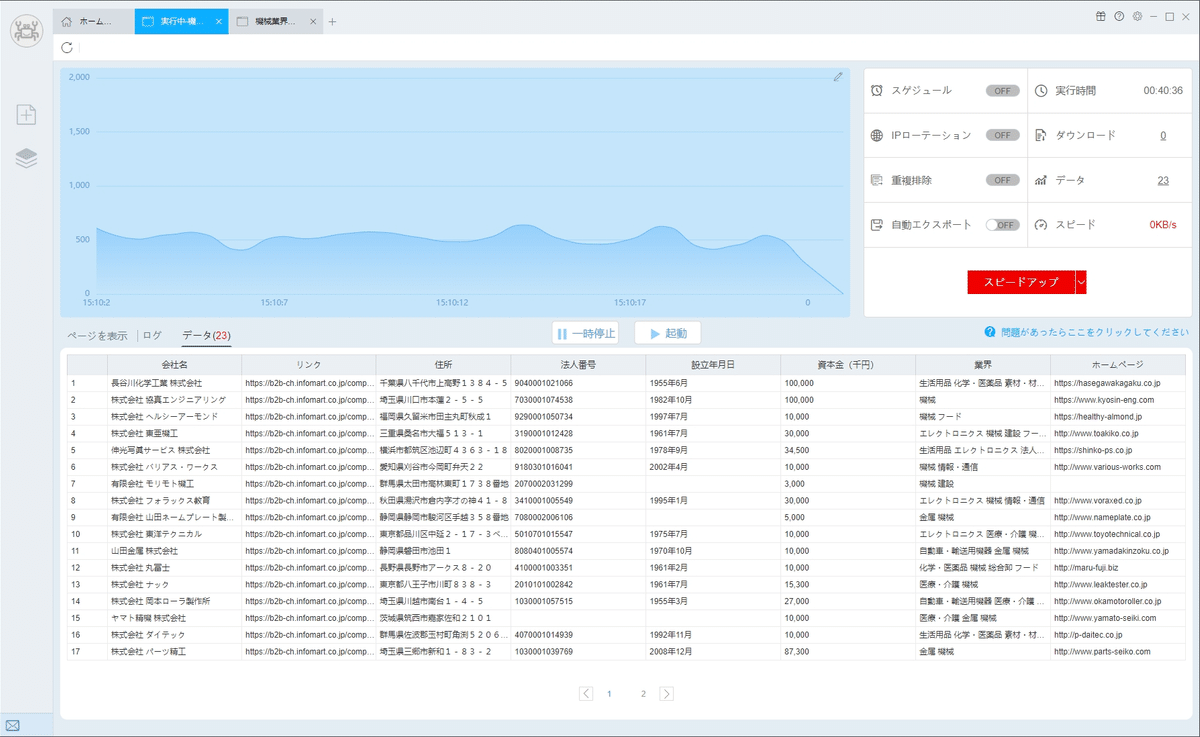
Task: Expand the dropdown arrow next to スピードアップ
Action: point(1081,282)
